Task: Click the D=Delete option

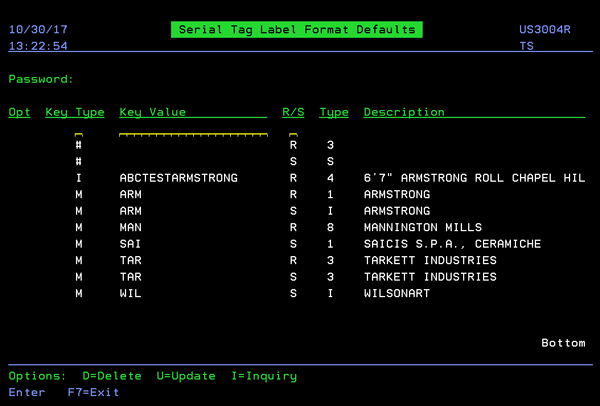Action: coord(112,376)
